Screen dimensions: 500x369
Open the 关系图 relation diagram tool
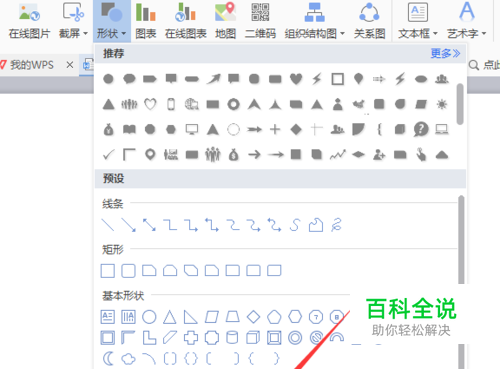coord(369,21)
